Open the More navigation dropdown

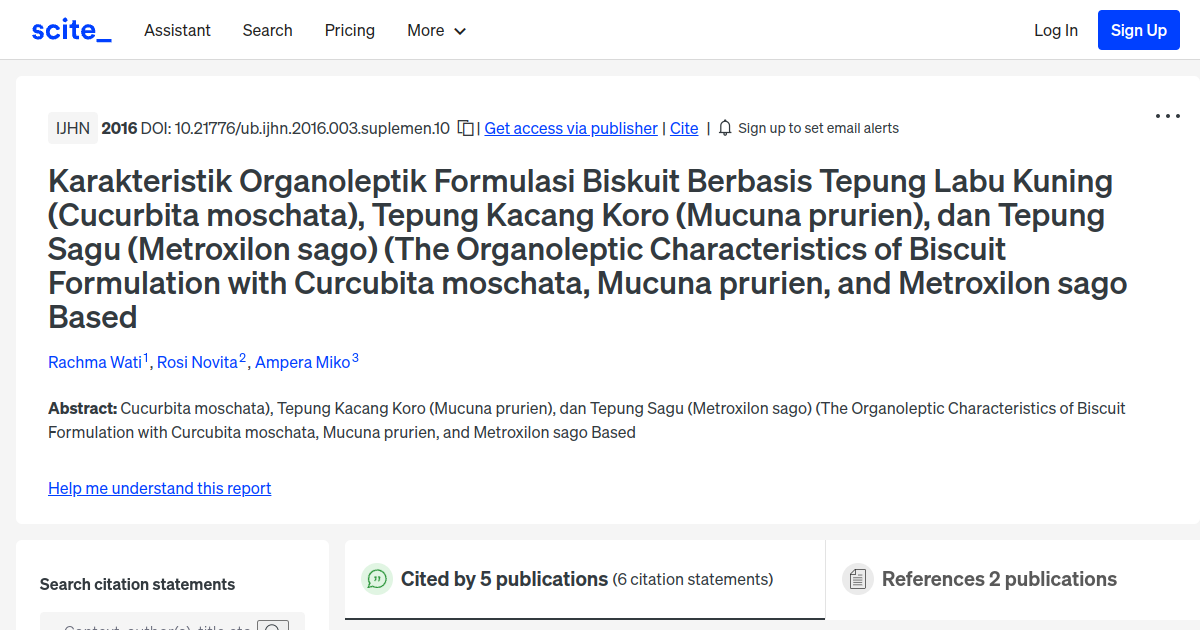436,31
